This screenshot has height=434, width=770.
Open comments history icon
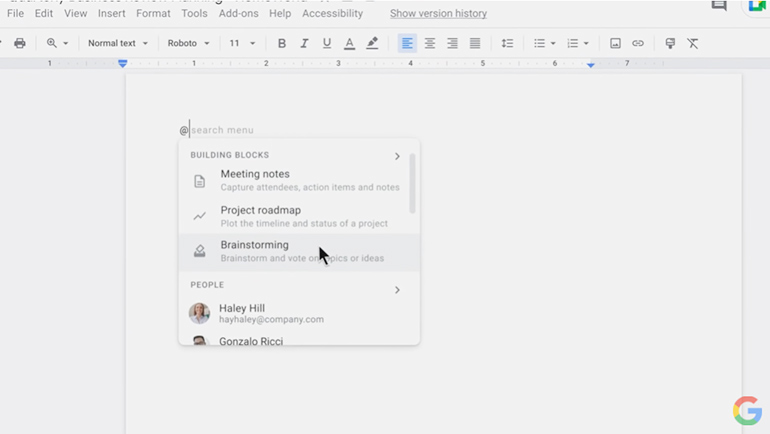click(719, 5)
